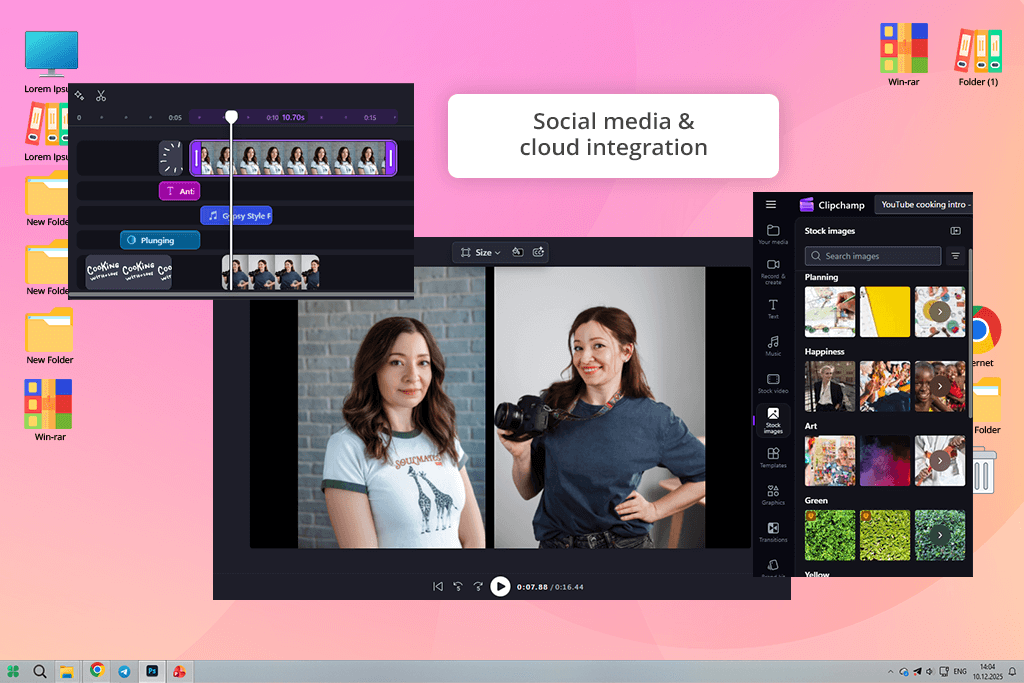Show more Planning stock images
Image resolution: width=1024 pixels, height=683 pixels.
click(x=940, y=311)
